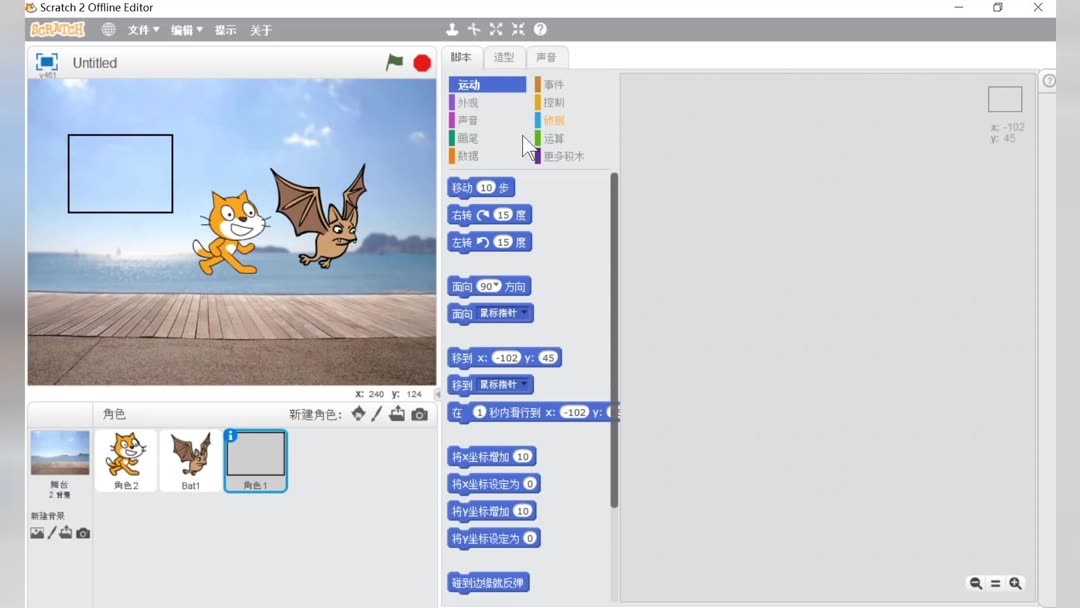The height and width of the screenshot is (608, 1080).
Task: Click the 右转 15 度 block
Action: click(488, 214)
